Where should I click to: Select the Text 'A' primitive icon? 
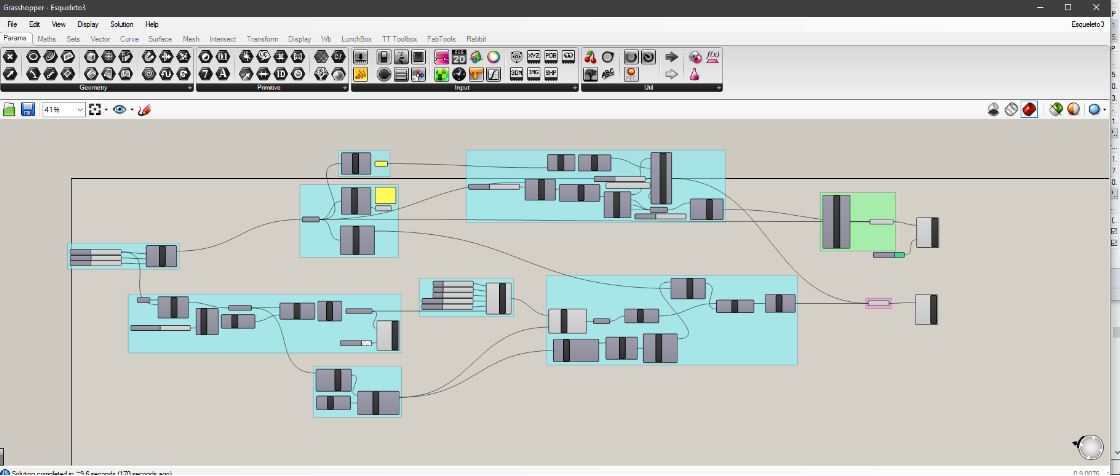tap(223, 74)
